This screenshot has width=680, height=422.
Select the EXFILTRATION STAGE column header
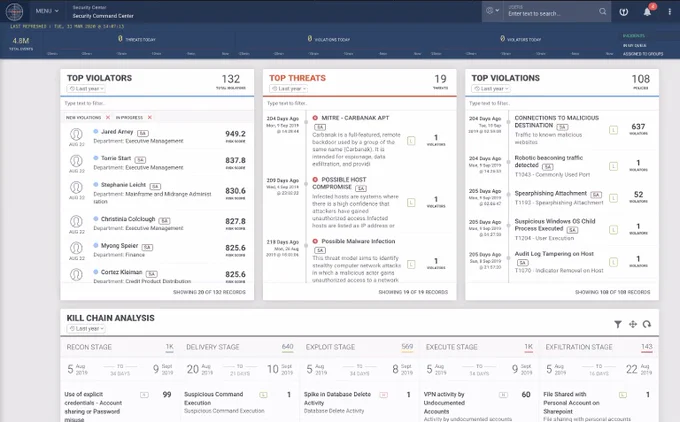coord(579,347)
